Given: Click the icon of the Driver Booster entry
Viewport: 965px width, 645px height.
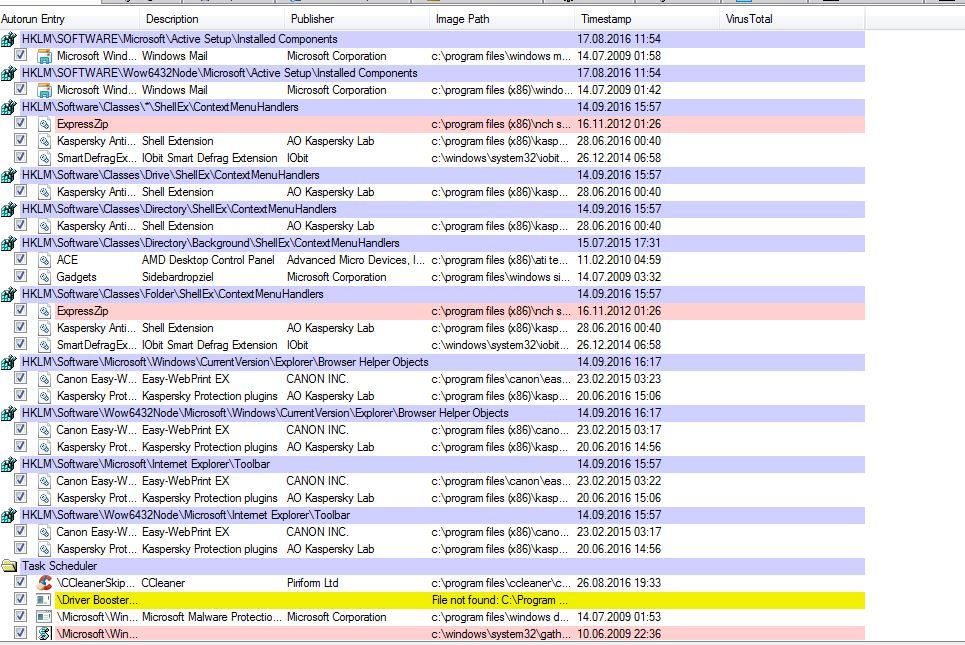Looking at the screenshot, I should (44, 599).
